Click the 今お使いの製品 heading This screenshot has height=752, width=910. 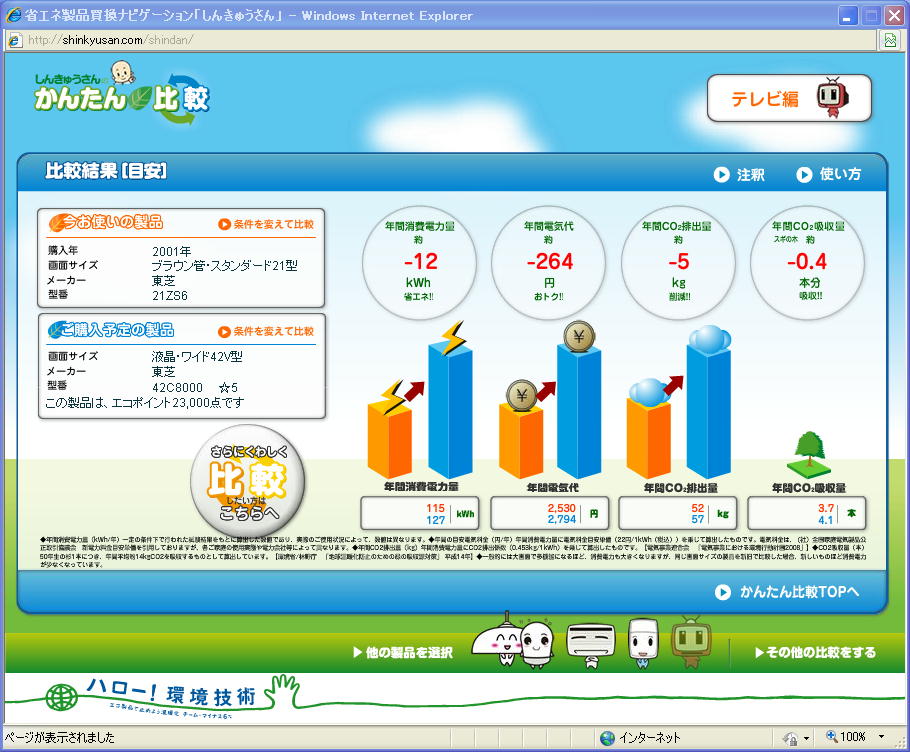tap(106, 222)
